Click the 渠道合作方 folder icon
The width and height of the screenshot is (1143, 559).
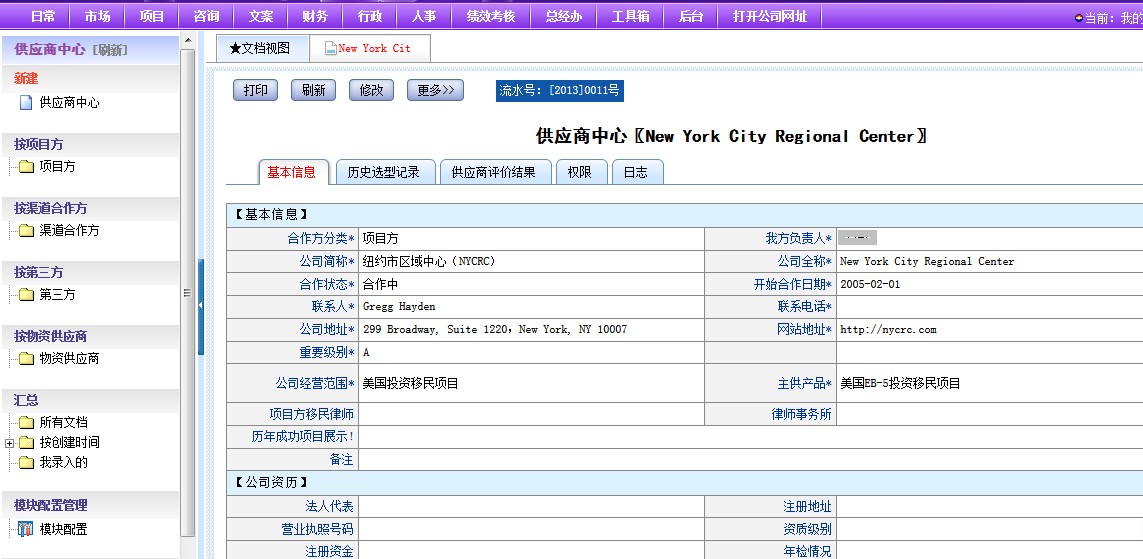tap(26, 231)
